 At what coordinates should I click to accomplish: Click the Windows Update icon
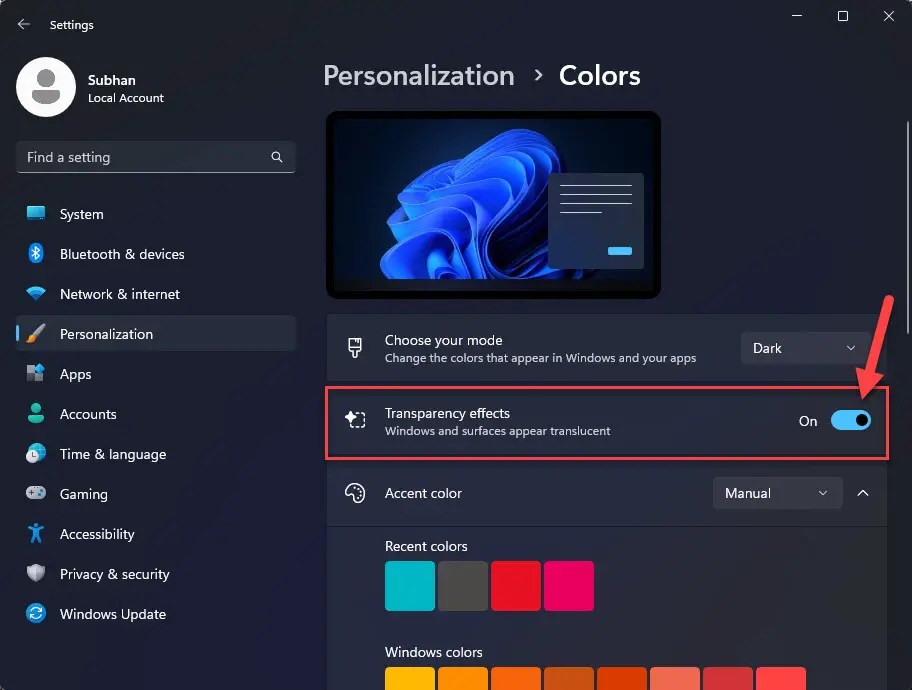click(37, 614)
